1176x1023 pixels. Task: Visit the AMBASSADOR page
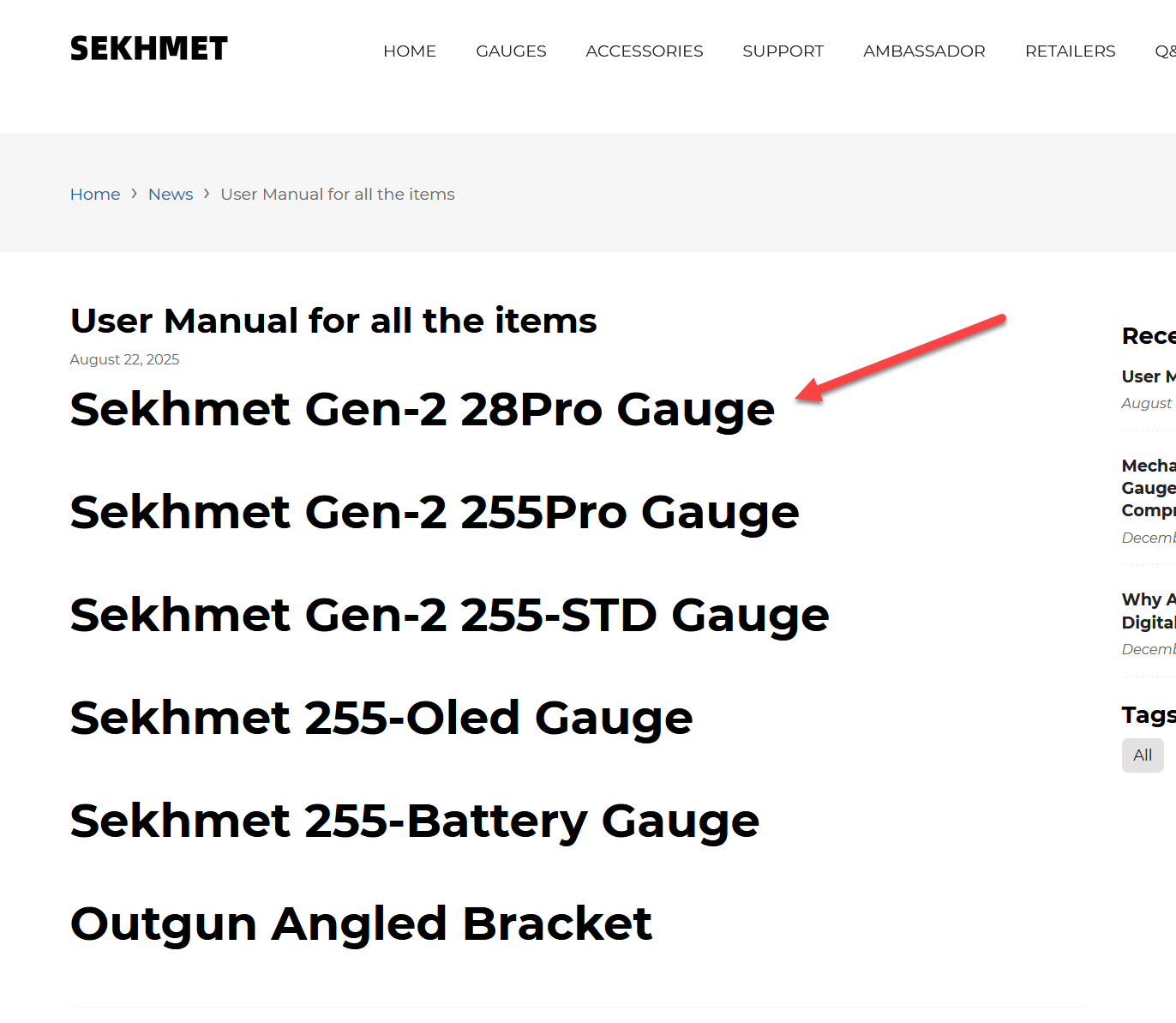click(x=924, y=51)
